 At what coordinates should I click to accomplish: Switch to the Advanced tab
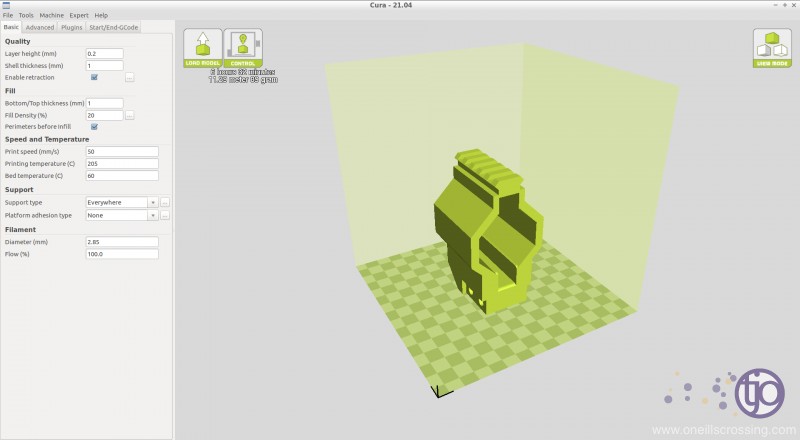click(40, 28)
